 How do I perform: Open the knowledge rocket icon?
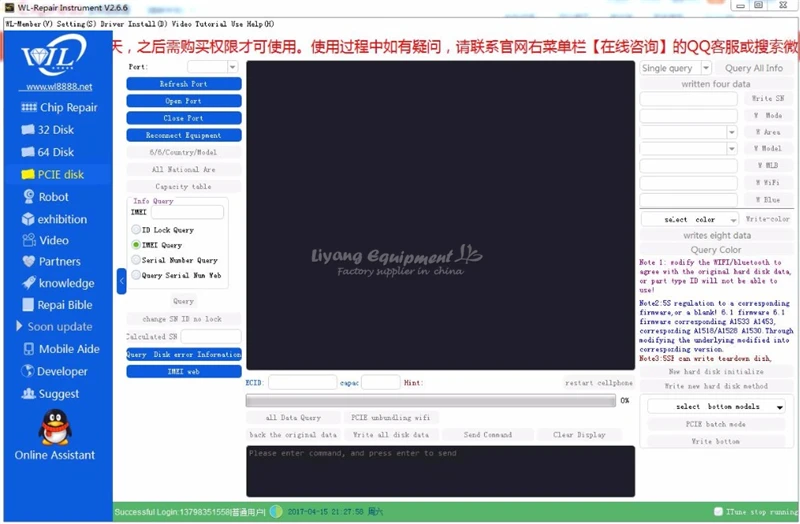pos(29,283)
